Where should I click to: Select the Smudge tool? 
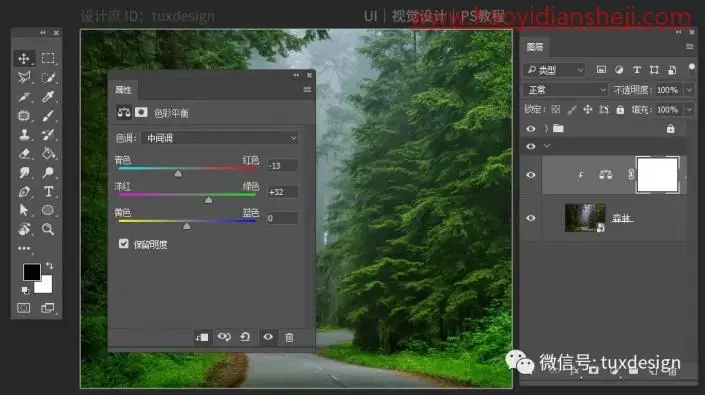[x=24, y=173]
